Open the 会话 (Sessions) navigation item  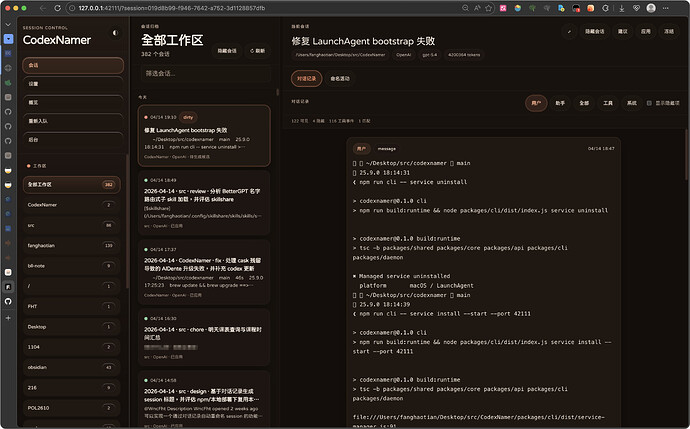point(73,65)
